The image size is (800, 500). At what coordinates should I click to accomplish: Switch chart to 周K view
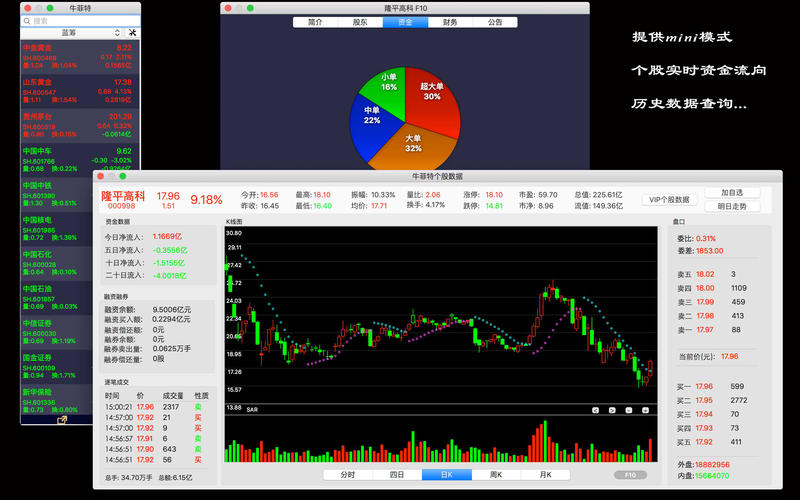[x=494, y=474]
